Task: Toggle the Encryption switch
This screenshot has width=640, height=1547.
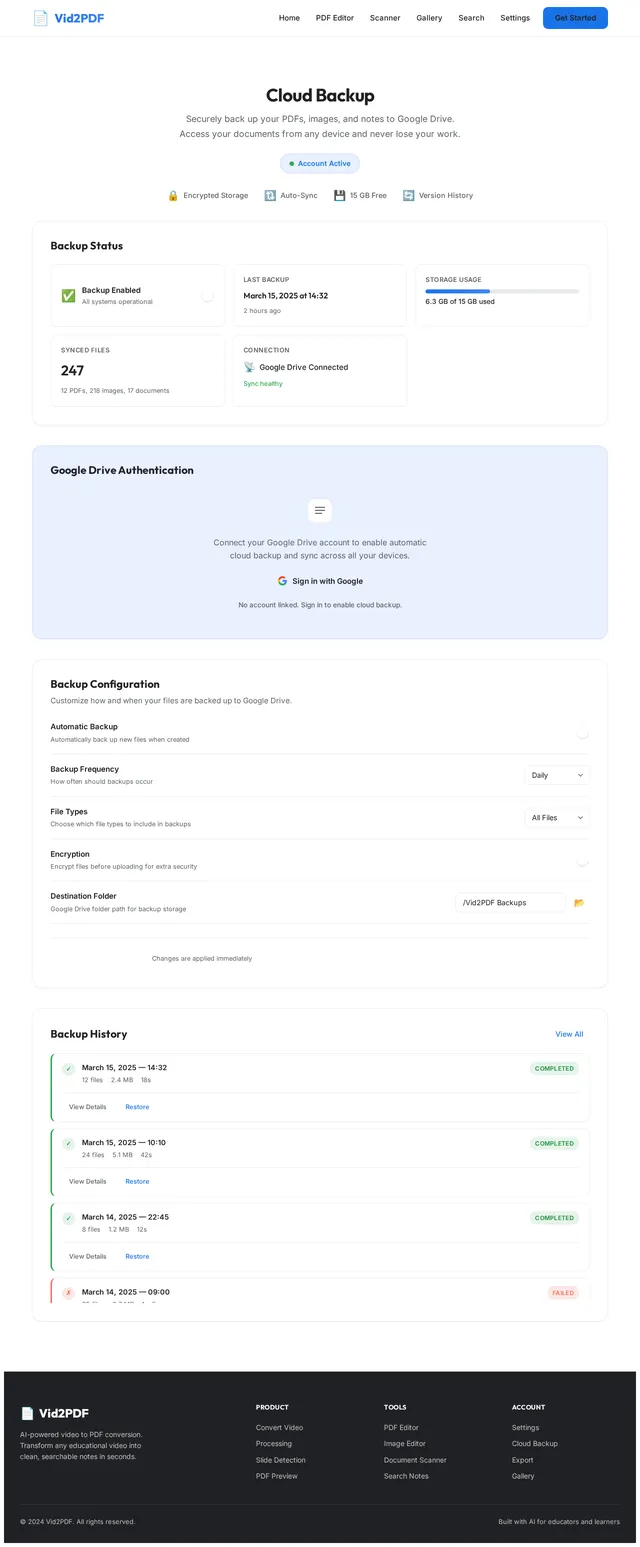Action: tap(582, 860)
